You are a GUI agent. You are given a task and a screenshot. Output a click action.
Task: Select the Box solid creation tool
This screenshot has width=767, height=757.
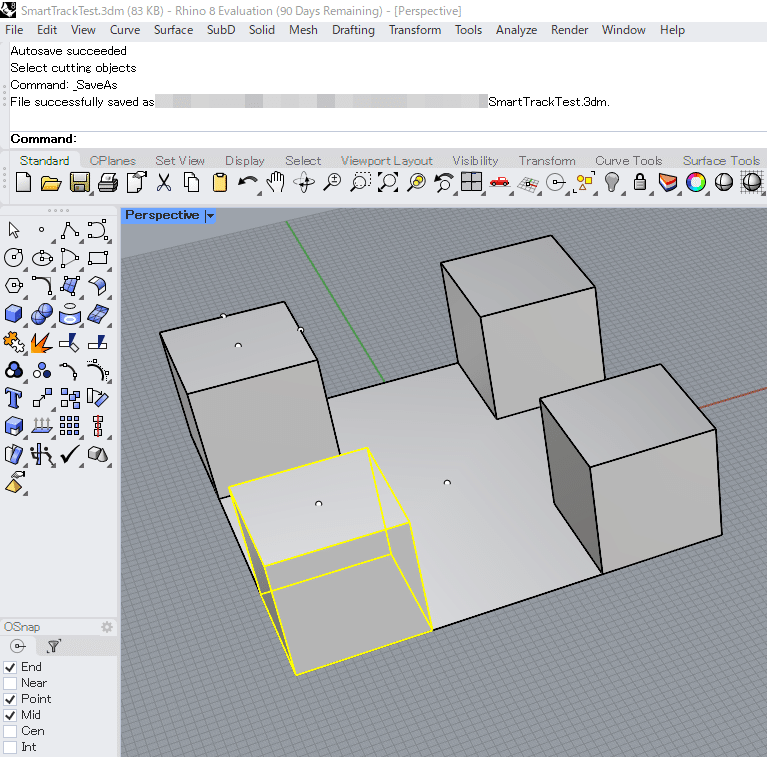coord(14,314)
